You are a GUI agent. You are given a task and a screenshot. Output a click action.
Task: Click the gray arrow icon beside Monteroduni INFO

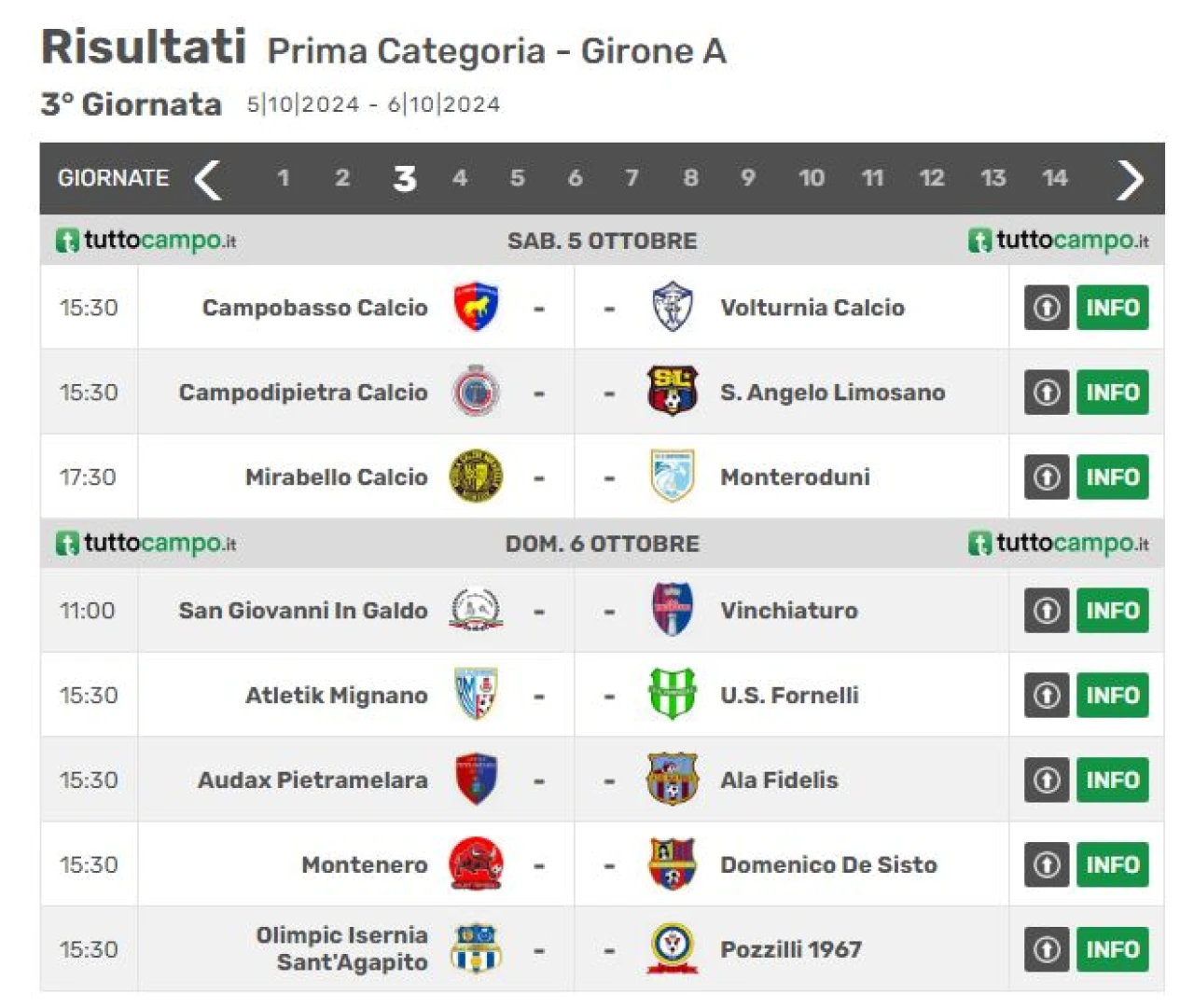[1047, 476]
